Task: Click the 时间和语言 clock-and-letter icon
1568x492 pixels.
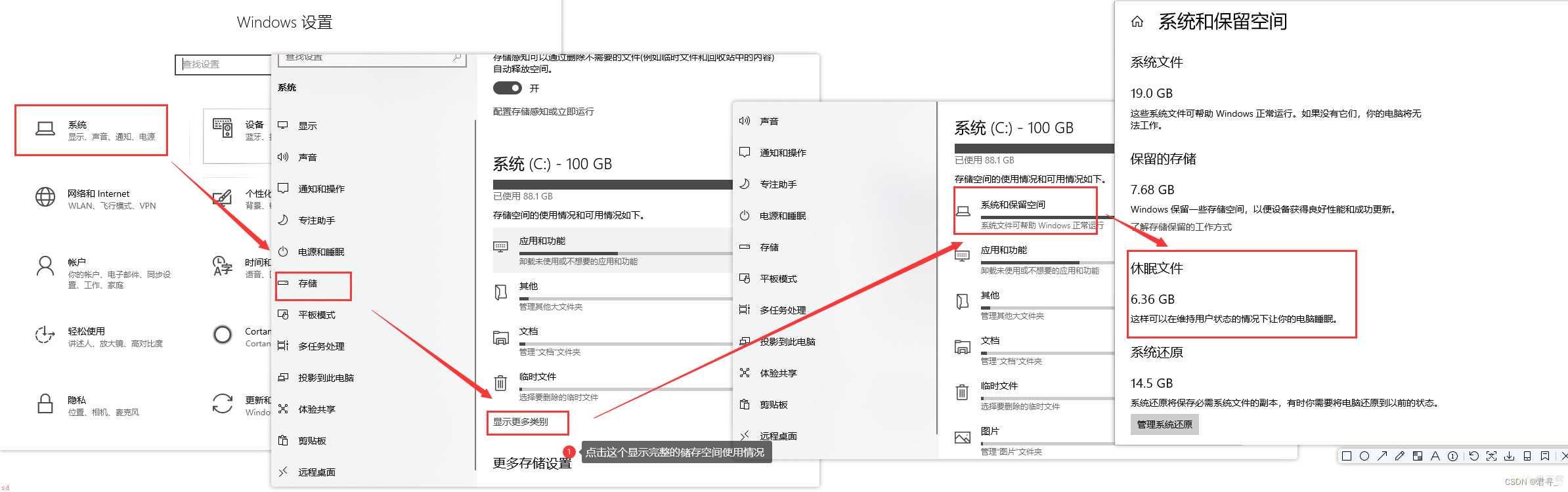Action: [x=223, y=266]
